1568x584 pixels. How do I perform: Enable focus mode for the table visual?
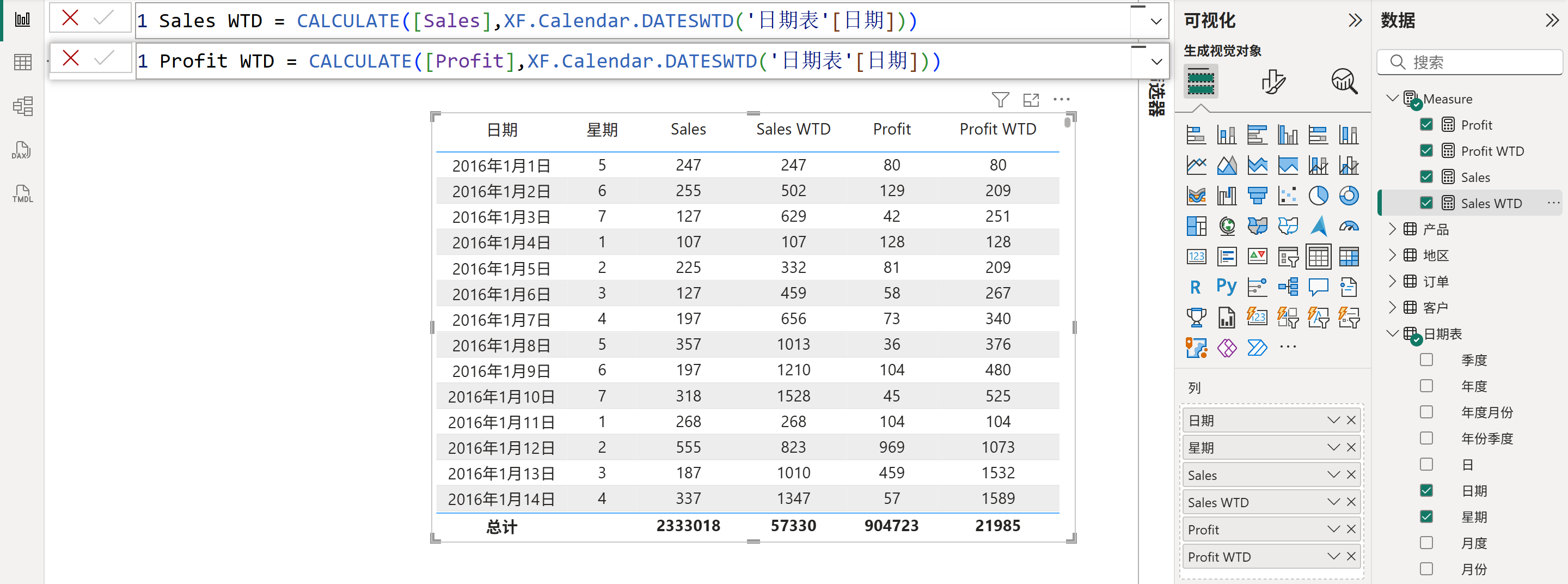tap(1031, 100)
